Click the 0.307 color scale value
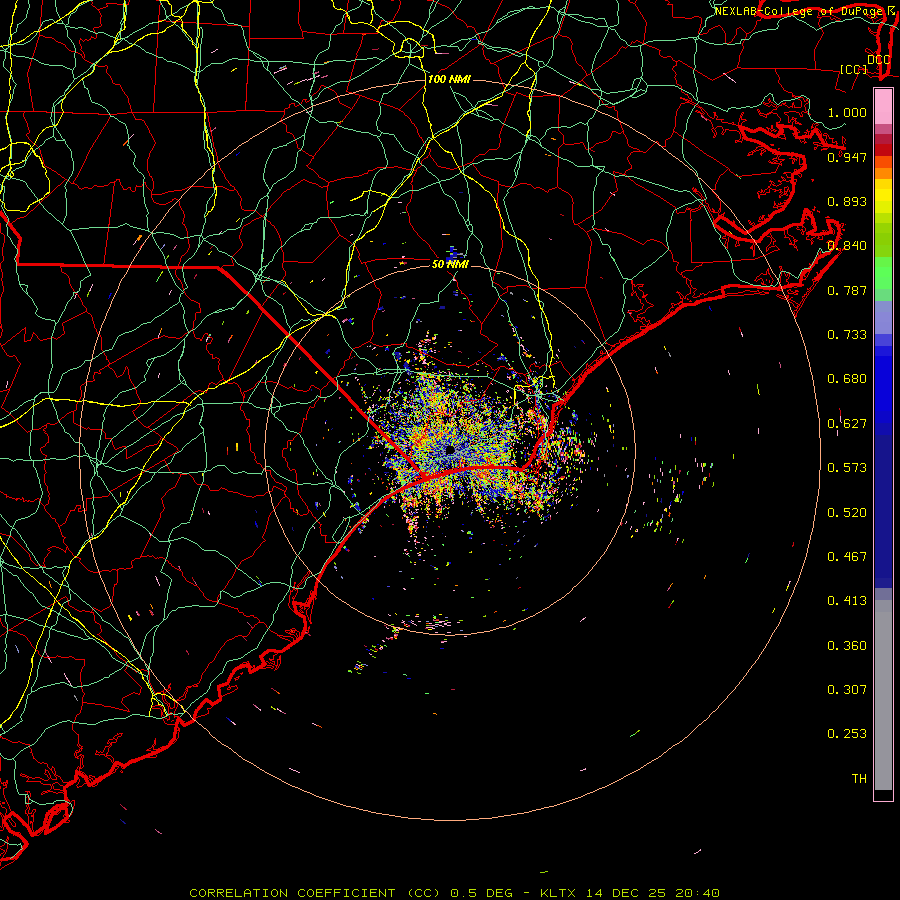Image resolution: width=900 pixels, height=900 pixels. tap(847, 690)
